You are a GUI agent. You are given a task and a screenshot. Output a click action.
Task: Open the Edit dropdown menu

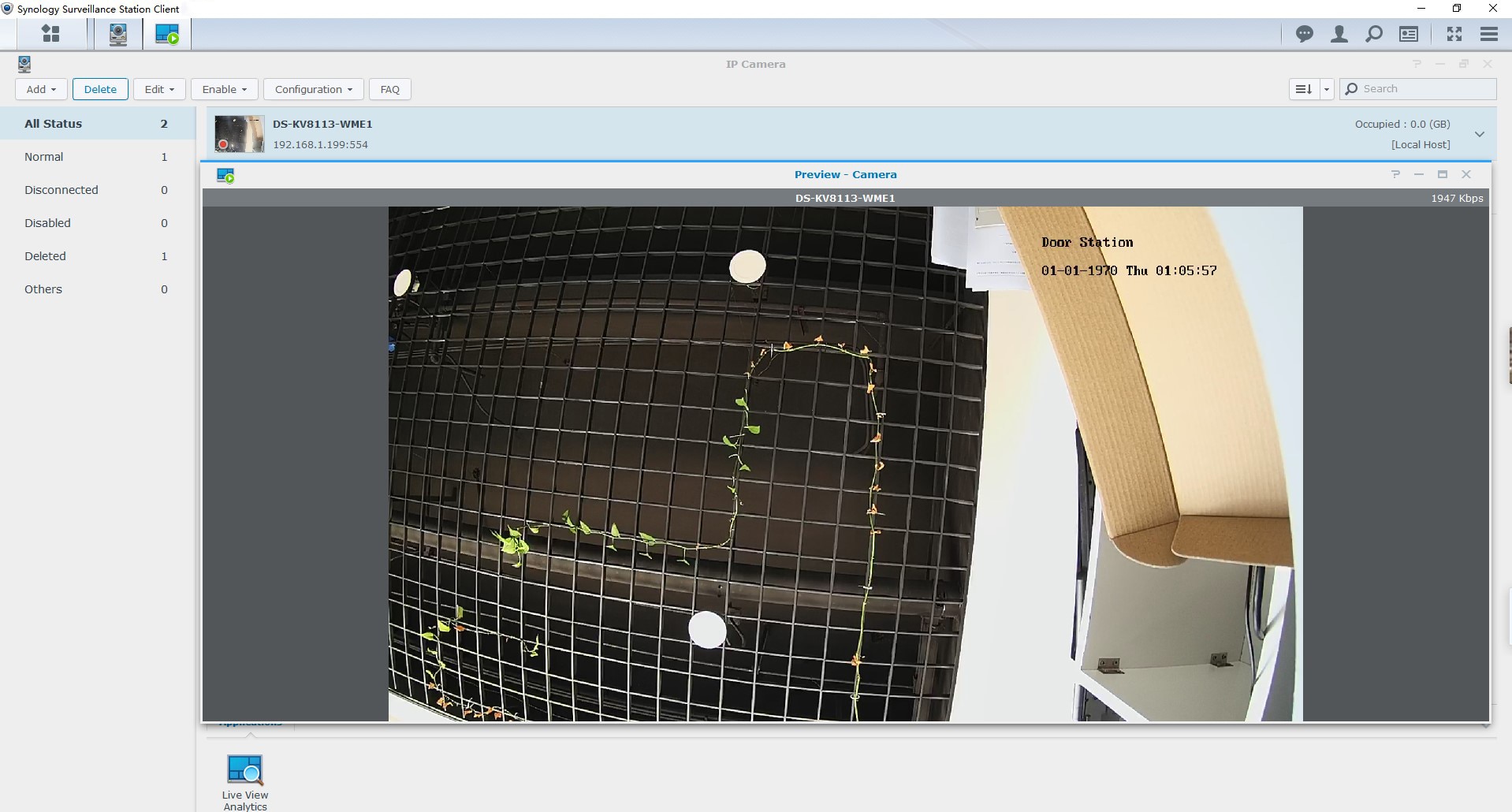[159, 89]
